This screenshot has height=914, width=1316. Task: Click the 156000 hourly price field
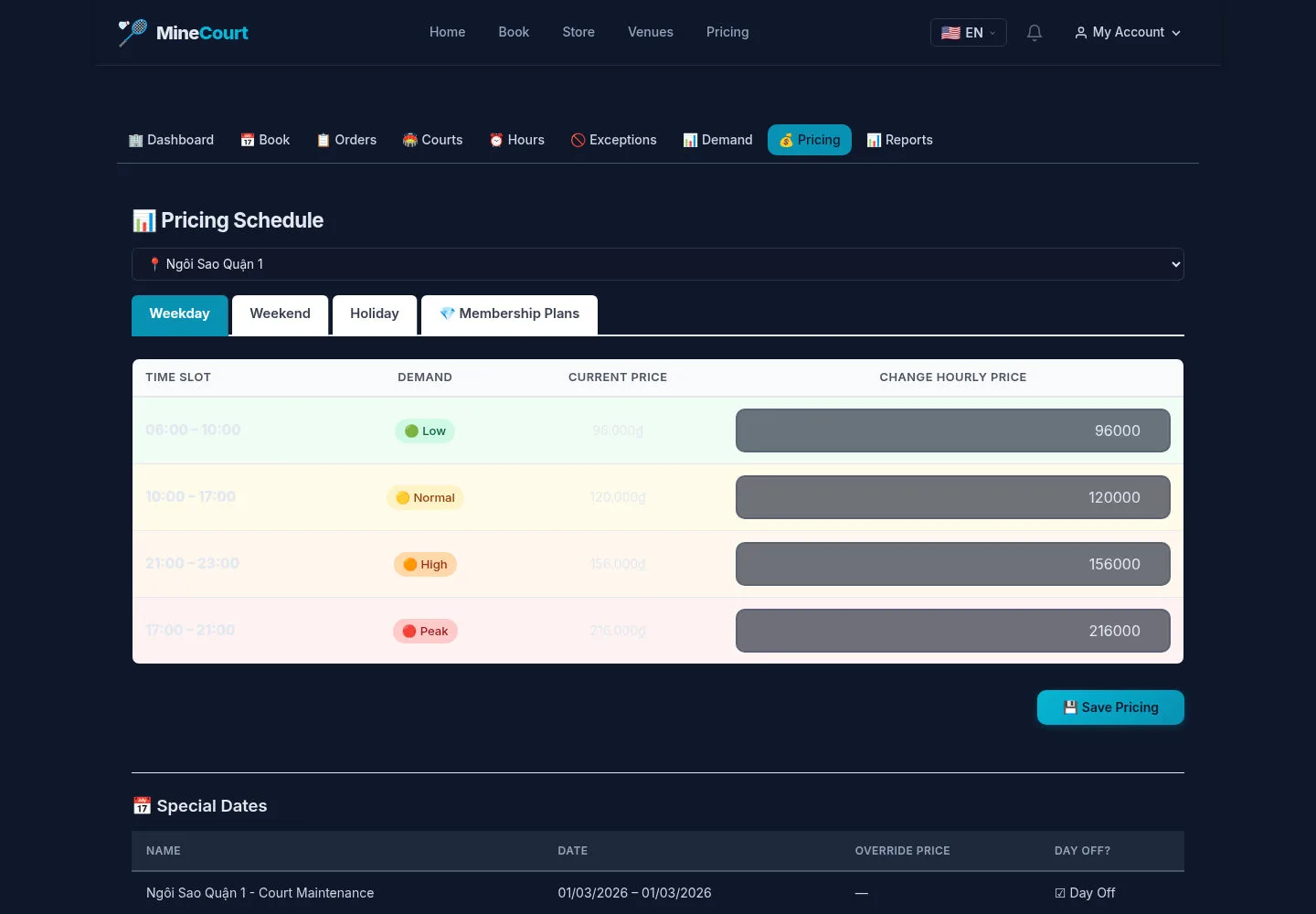coord(953,564)
